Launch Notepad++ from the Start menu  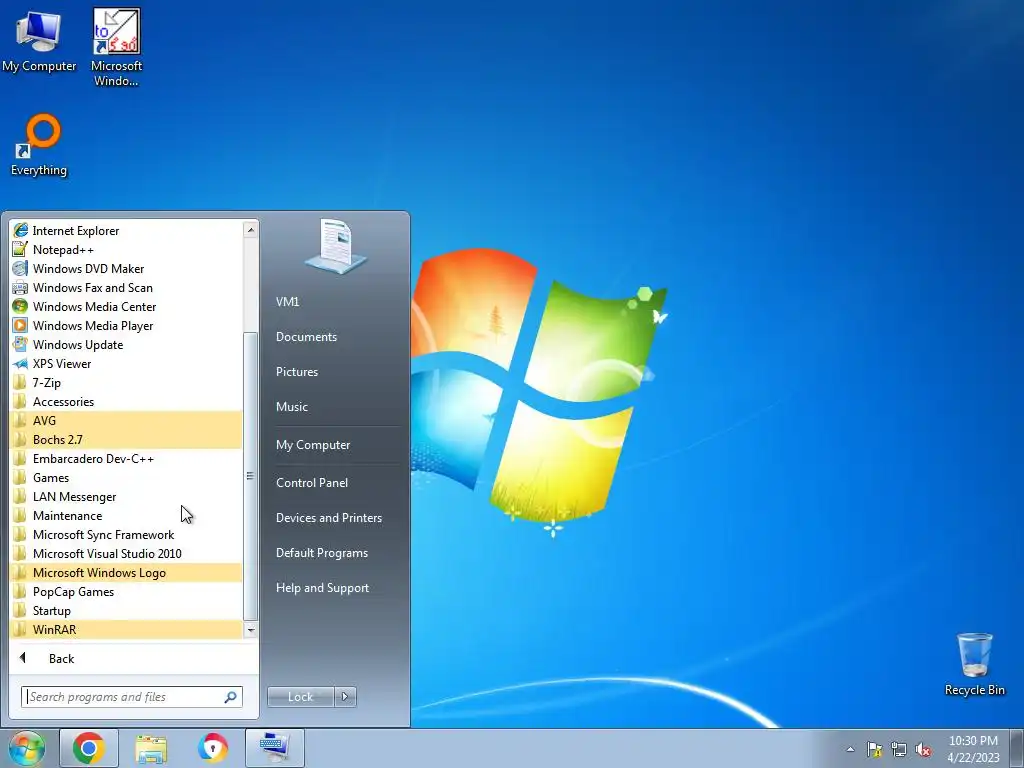pos(126,249)
